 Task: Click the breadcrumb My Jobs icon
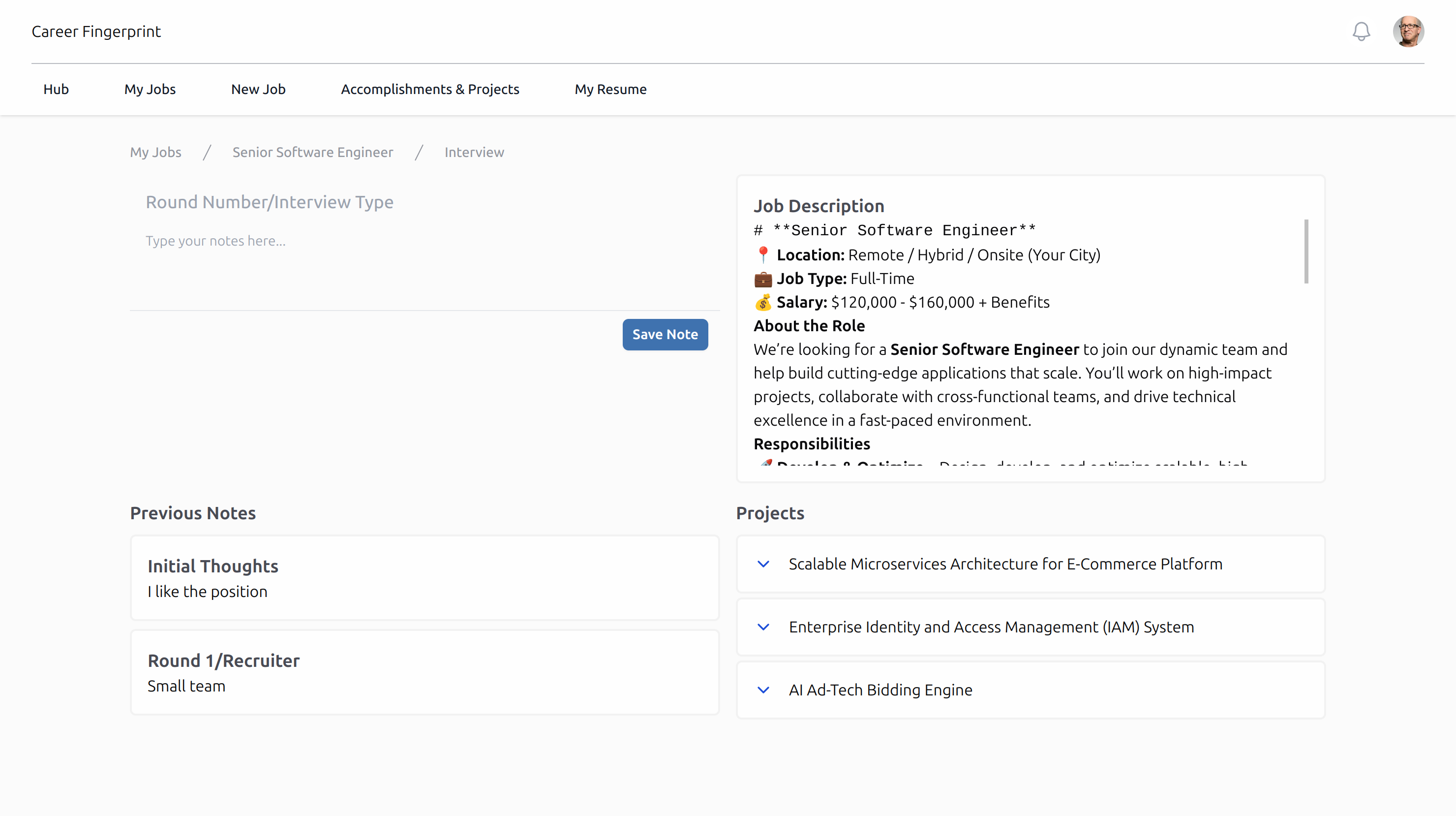pos(156,152)
